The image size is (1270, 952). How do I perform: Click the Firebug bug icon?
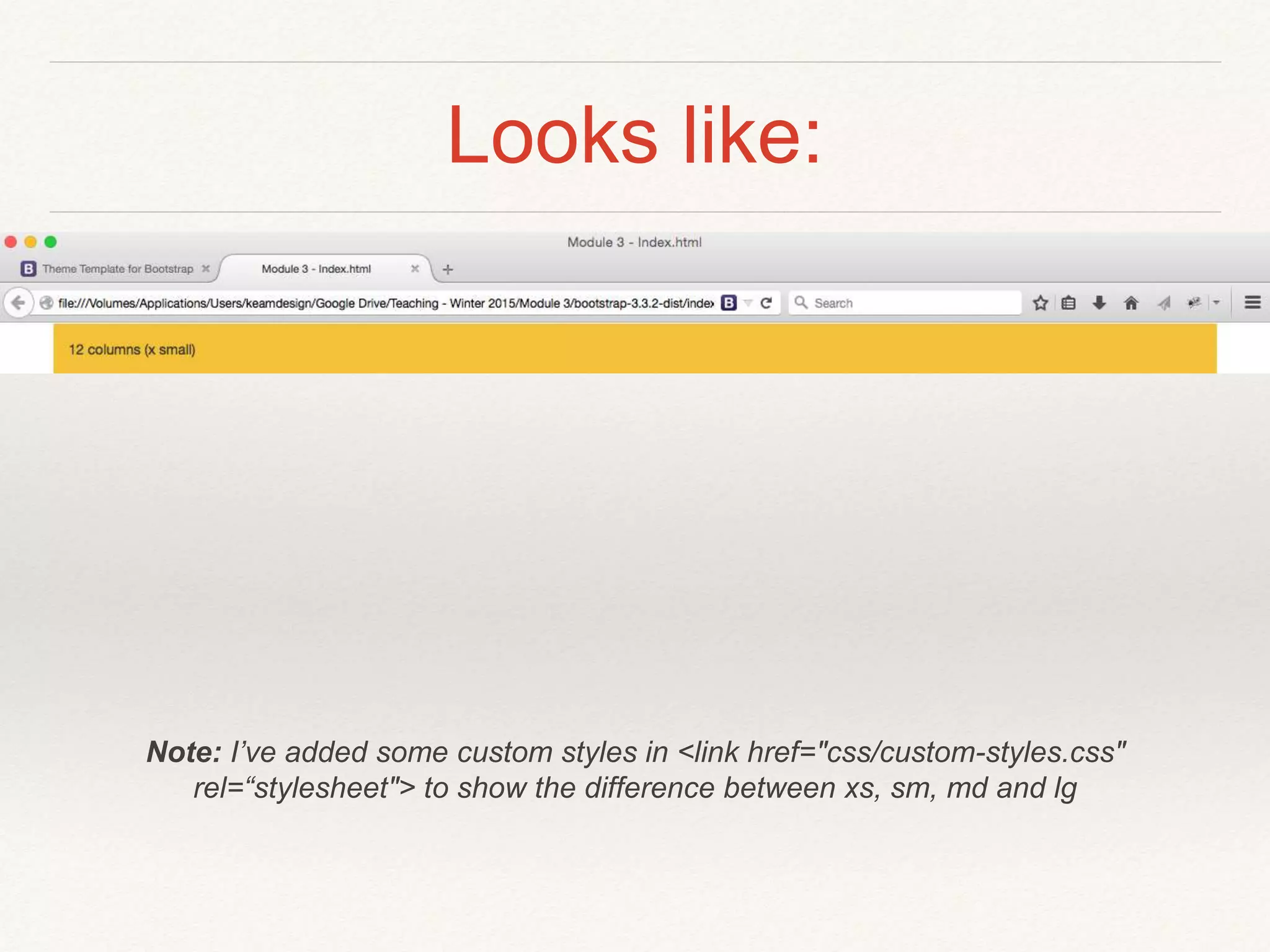pos(1193,302)
